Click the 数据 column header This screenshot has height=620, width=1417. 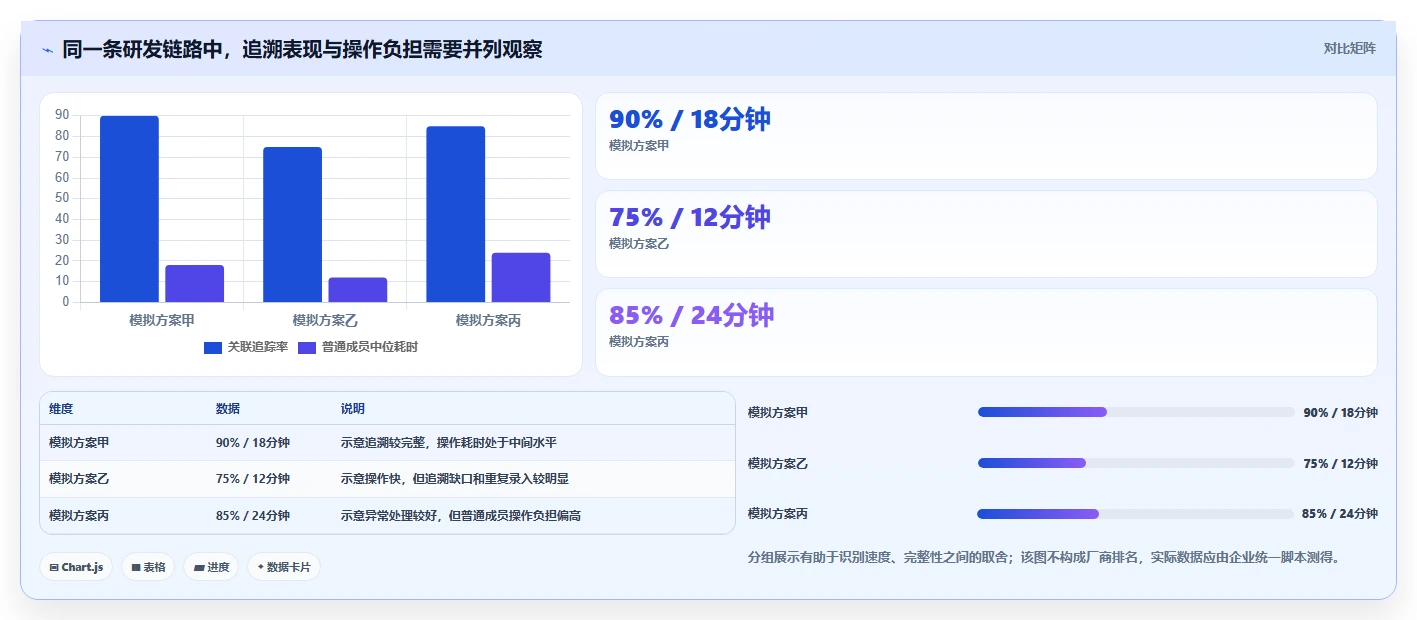tap(228, 409)
